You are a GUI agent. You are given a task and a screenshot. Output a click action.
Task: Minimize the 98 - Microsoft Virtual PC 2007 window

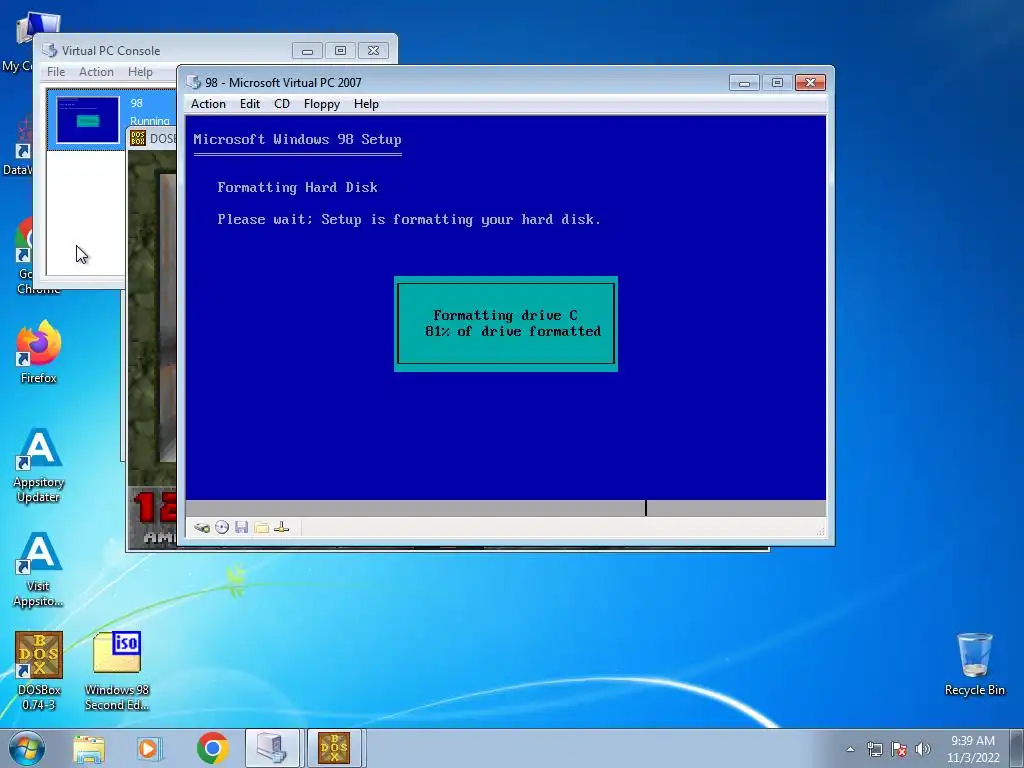point(744,82)
